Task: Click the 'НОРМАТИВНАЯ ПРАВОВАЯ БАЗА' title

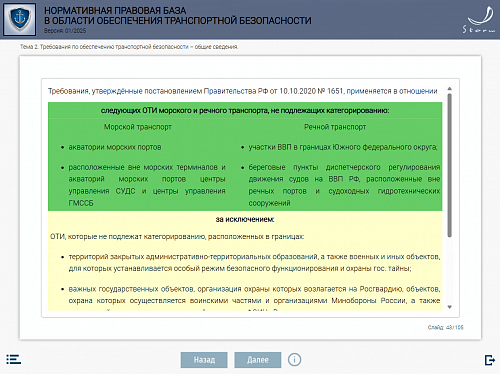Action: coord(178,16)
